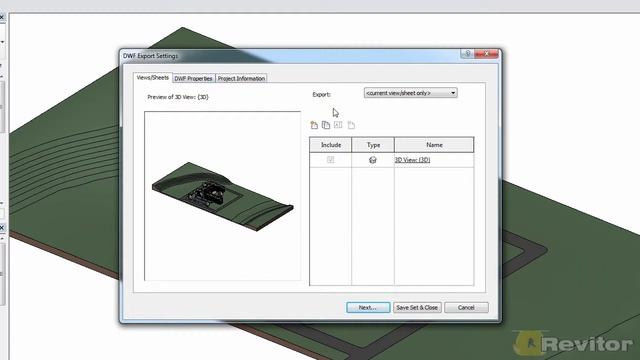This screenshot has width=640, height=360.
Task: Open the Export dropdown list
Action: [410, 93]
